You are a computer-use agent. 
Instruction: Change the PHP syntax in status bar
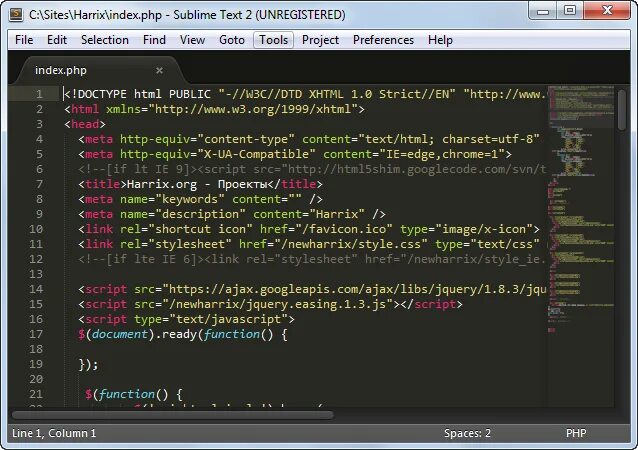pyautogui.click(x=576, y=433)
